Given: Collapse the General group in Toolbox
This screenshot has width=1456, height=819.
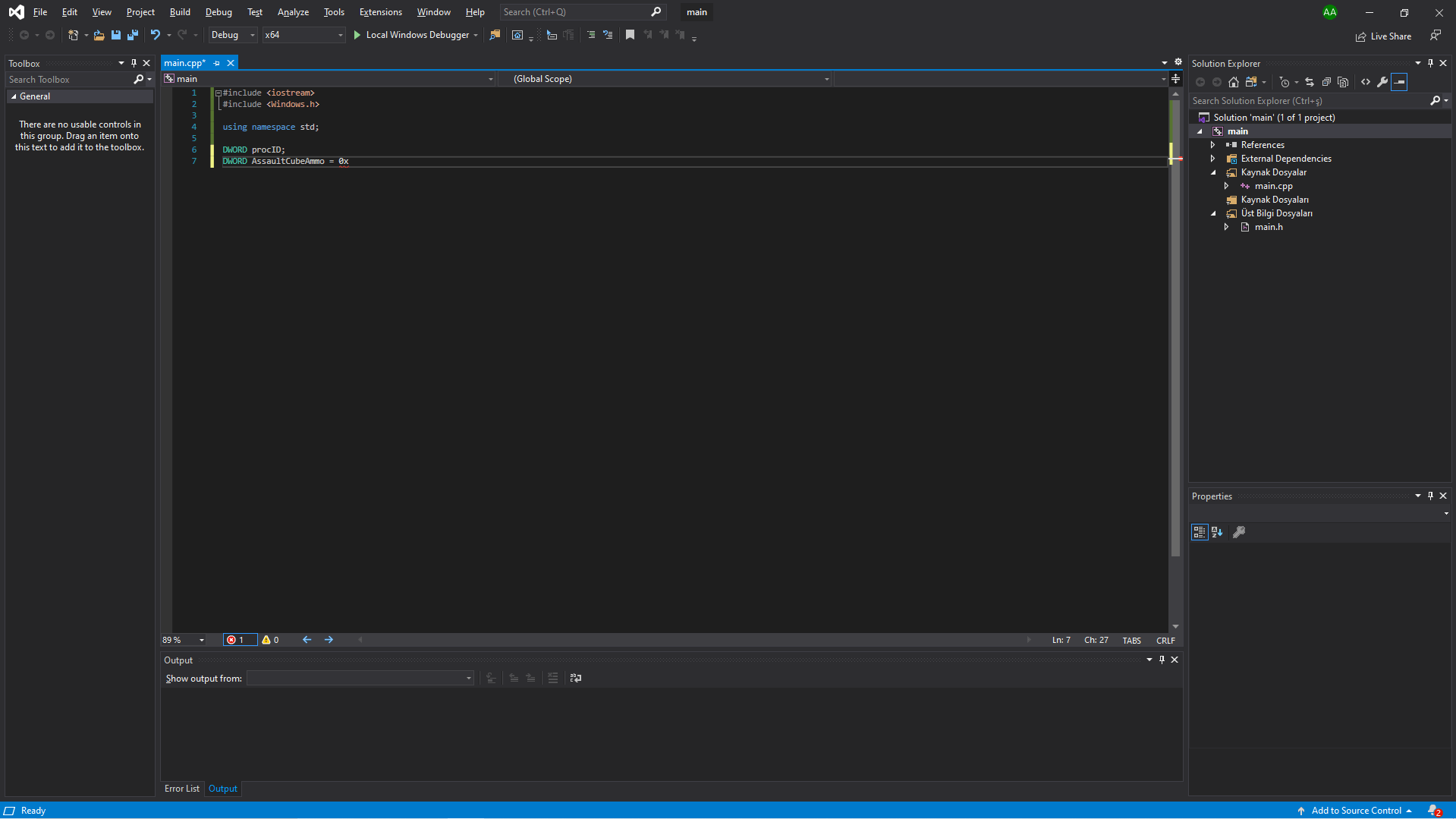Looking at the screenshot, I should [x=14, y=96].
